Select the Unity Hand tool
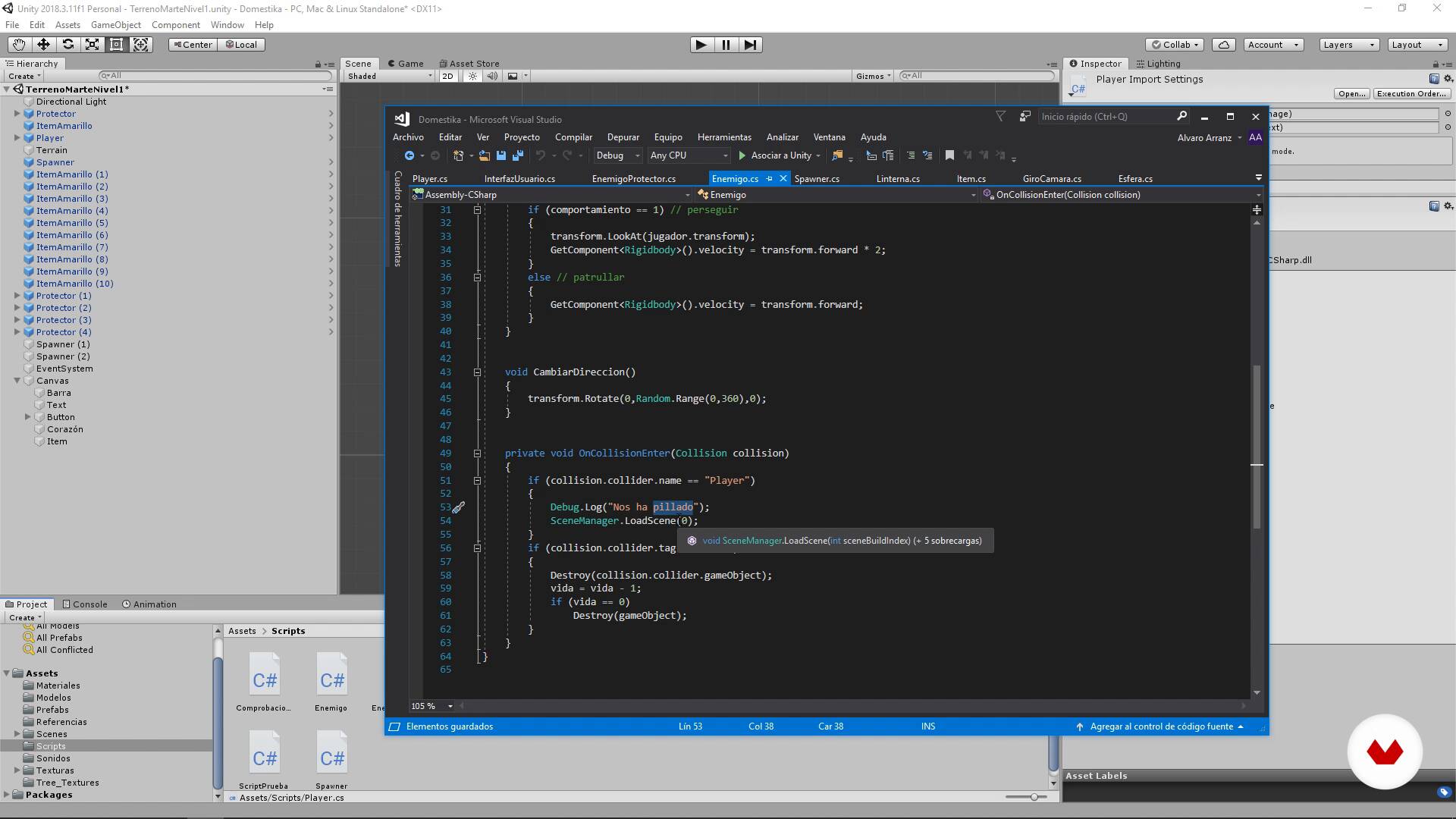Viewport: 1456px width, 819px height. click(x=19, y=45)
